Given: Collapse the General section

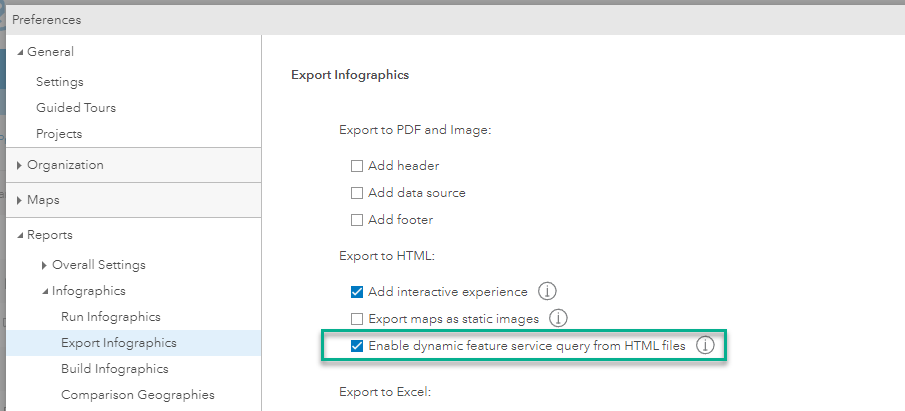Looking at the screenshot, I should [x=21, y=52].
